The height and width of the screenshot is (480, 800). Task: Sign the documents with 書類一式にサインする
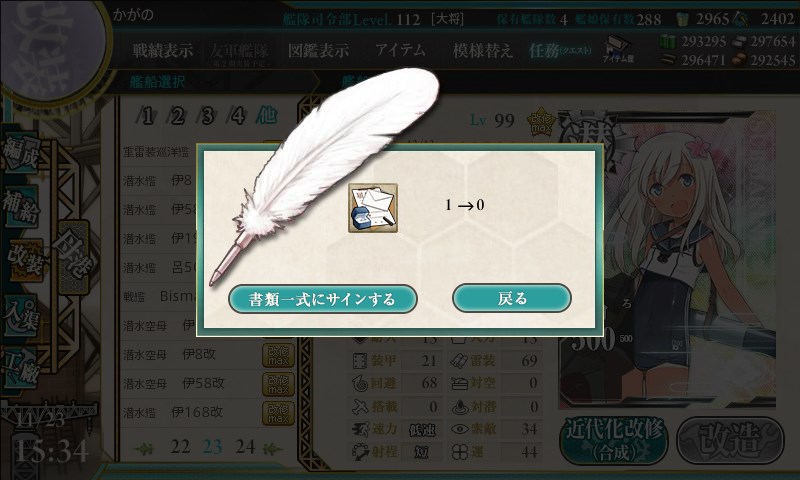coord(322,299)
